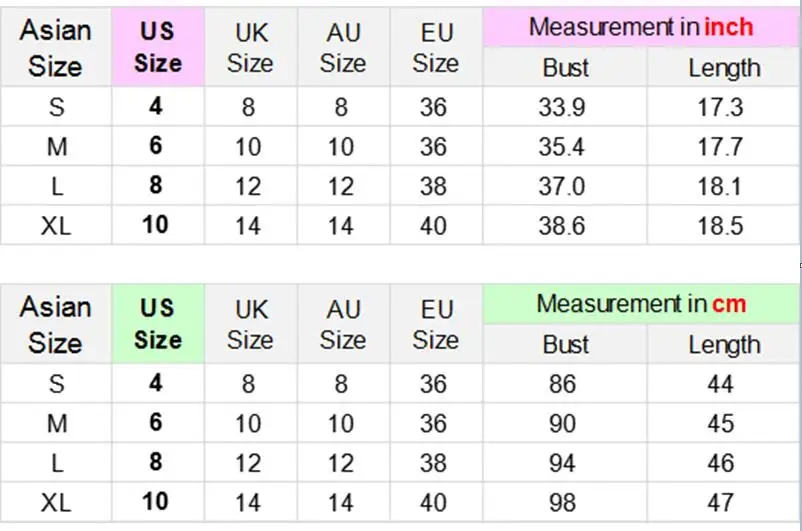Screen dimensions: 802x531
Task: Click the Length column header in the inch table
Action: tap(724, 68)
